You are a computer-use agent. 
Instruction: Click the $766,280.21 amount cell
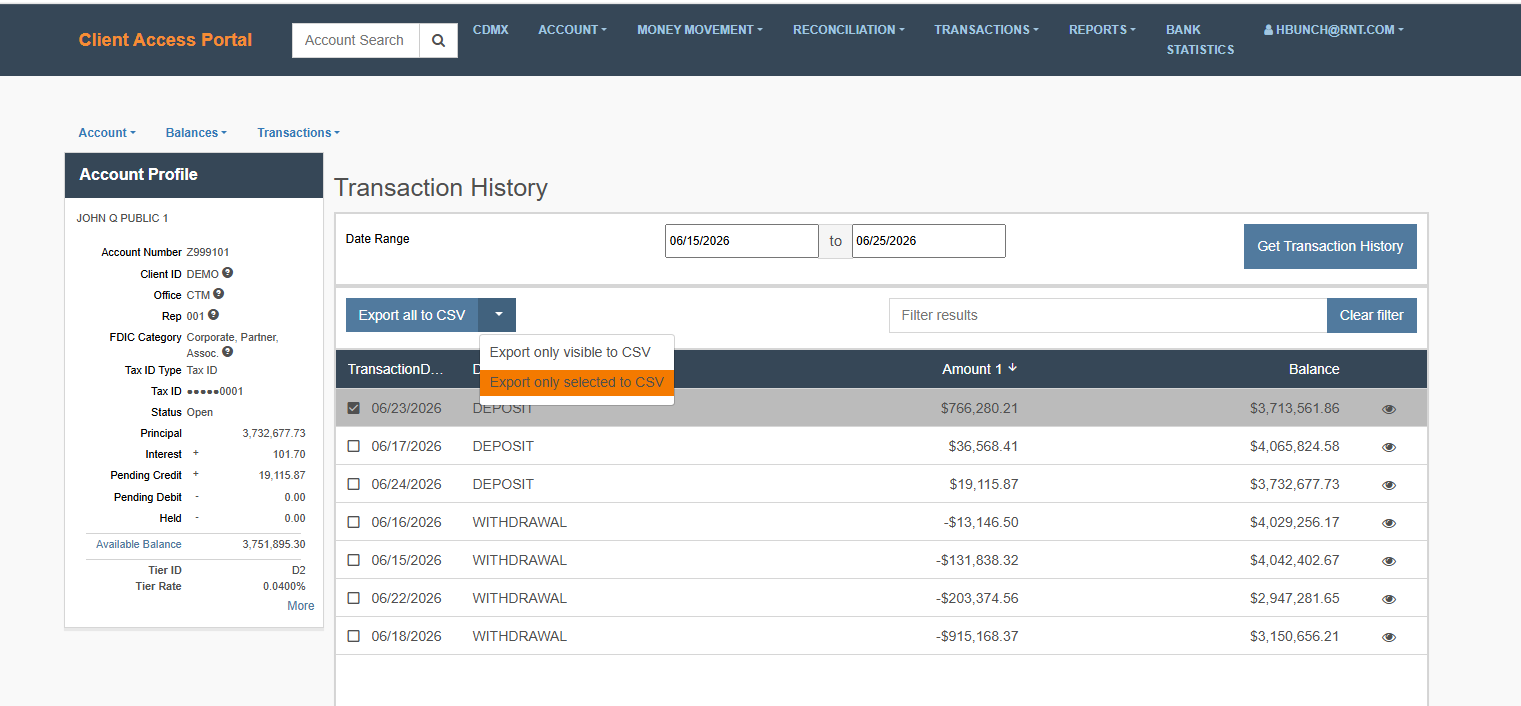pos(979,408)
